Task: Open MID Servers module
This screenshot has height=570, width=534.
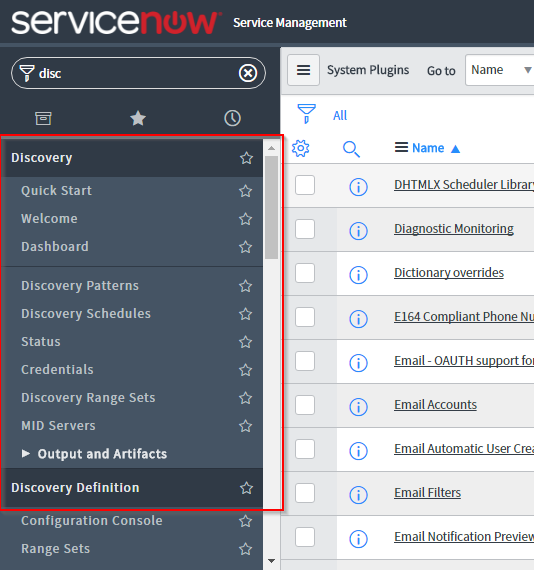Action: pyautogui.click(x=58, y=426)
